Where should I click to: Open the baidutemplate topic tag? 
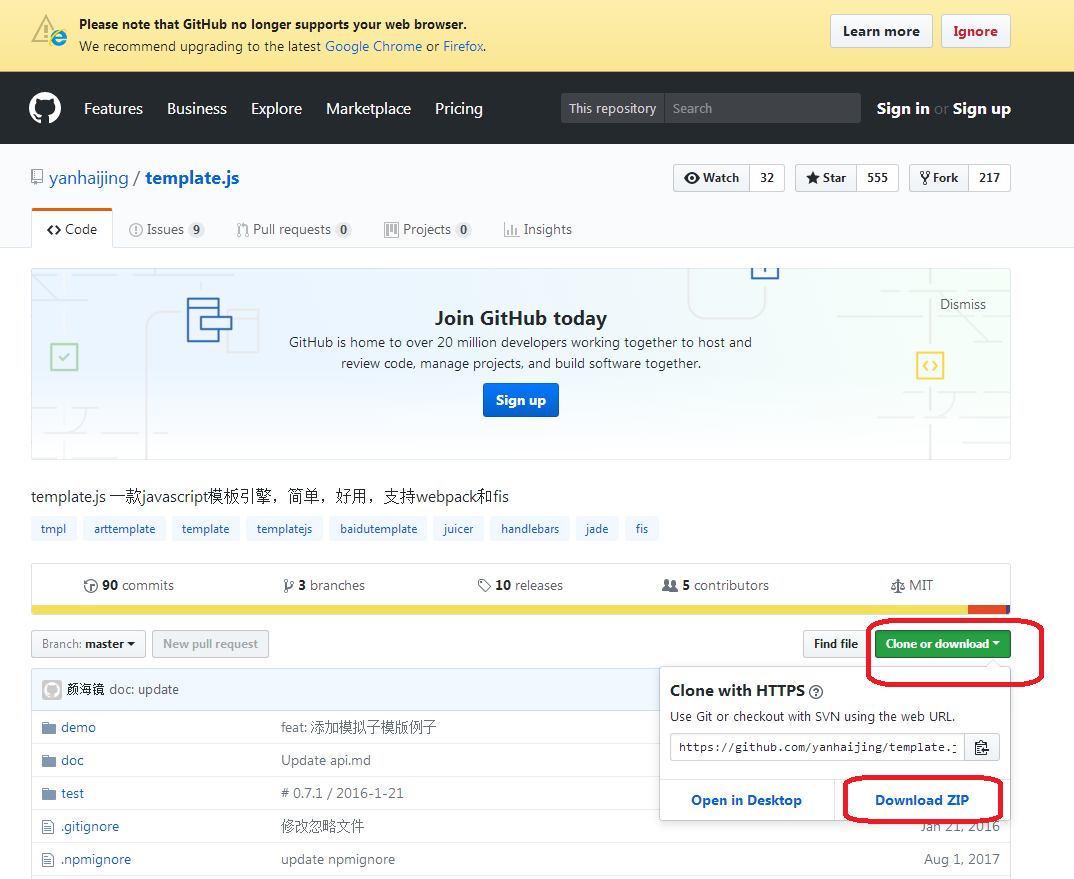pos(378,529)
